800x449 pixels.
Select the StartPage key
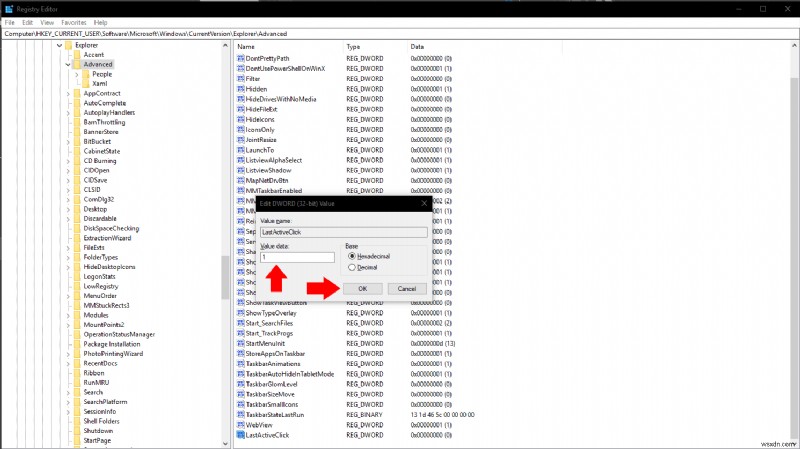[97, 440]
